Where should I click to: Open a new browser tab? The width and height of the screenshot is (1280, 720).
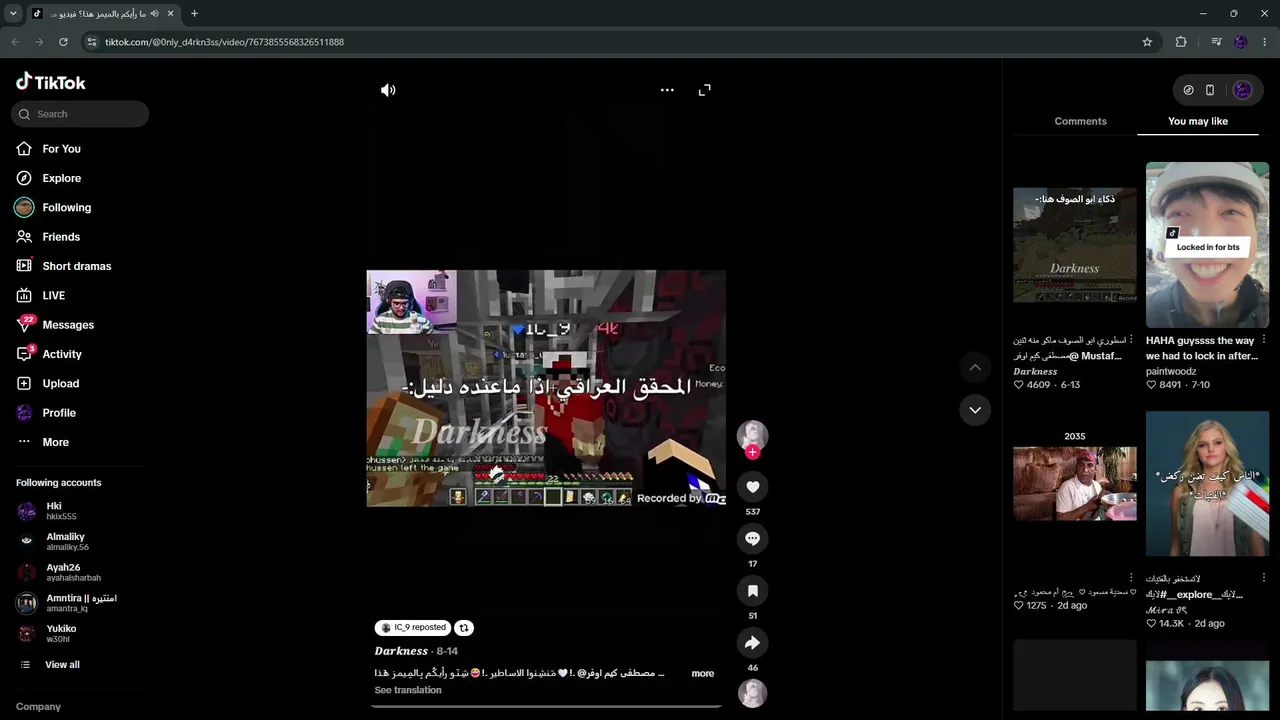click(x=194, y=14)
